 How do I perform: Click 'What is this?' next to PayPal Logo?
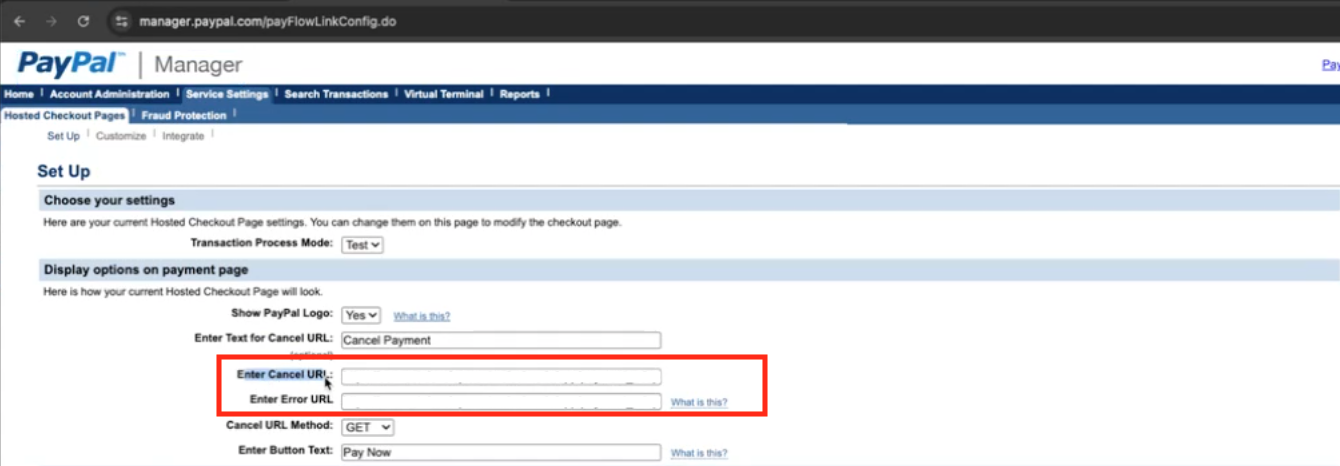[x=422, y=316]
